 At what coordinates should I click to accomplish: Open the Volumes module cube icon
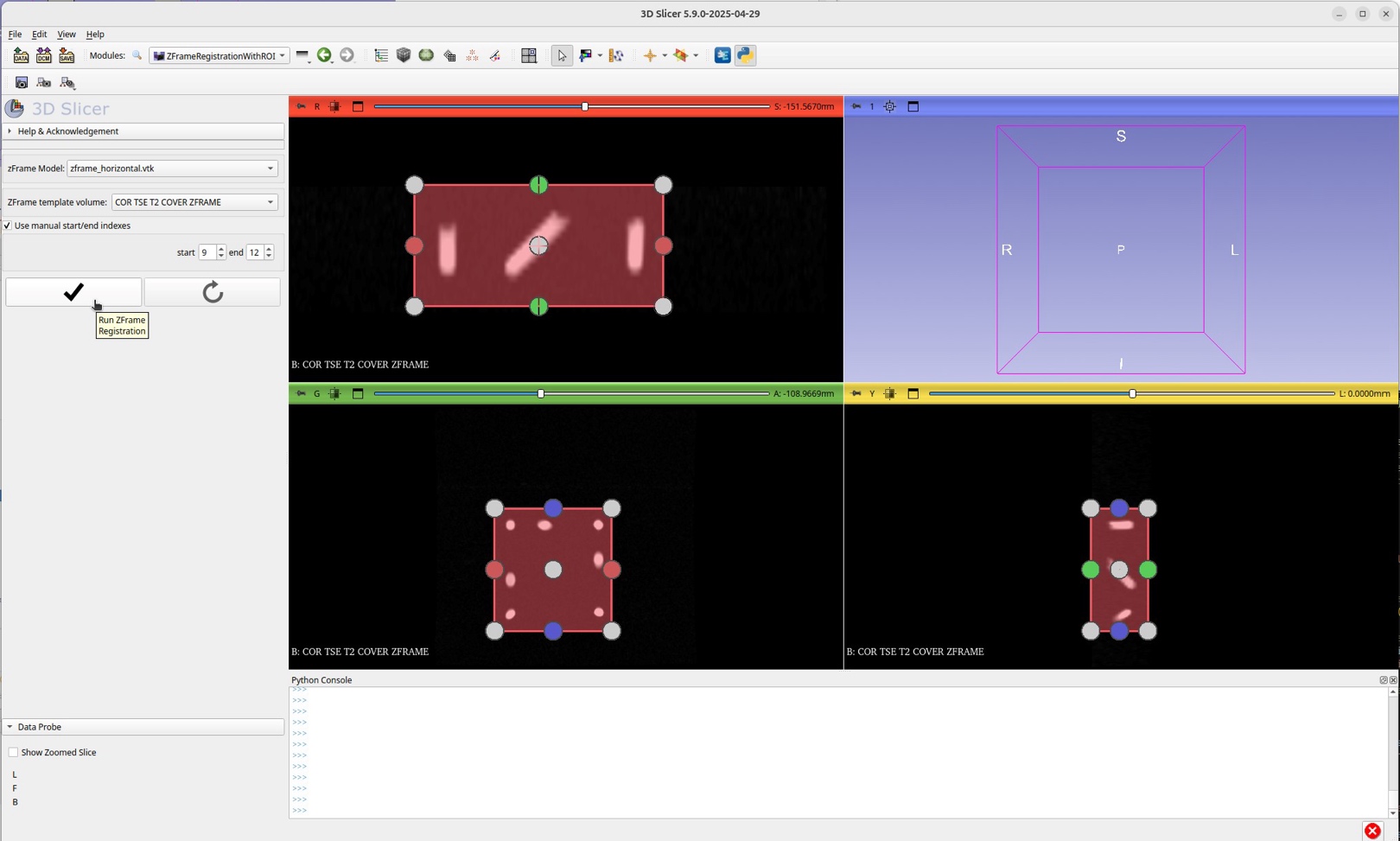tap(404, 55)
